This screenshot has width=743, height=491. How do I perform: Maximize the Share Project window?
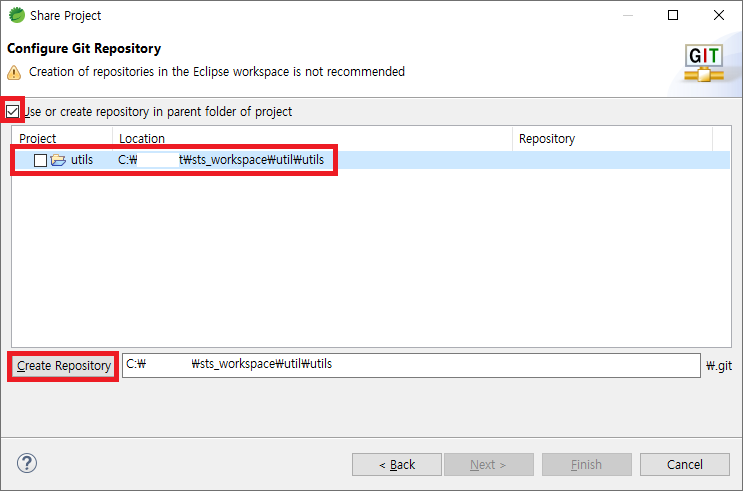tap(673, 15)
